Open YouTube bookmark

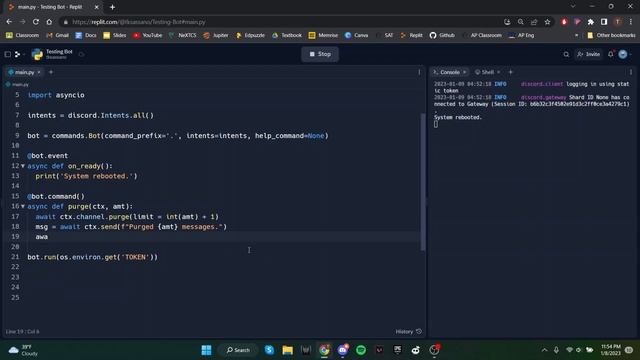pos(147,36)
